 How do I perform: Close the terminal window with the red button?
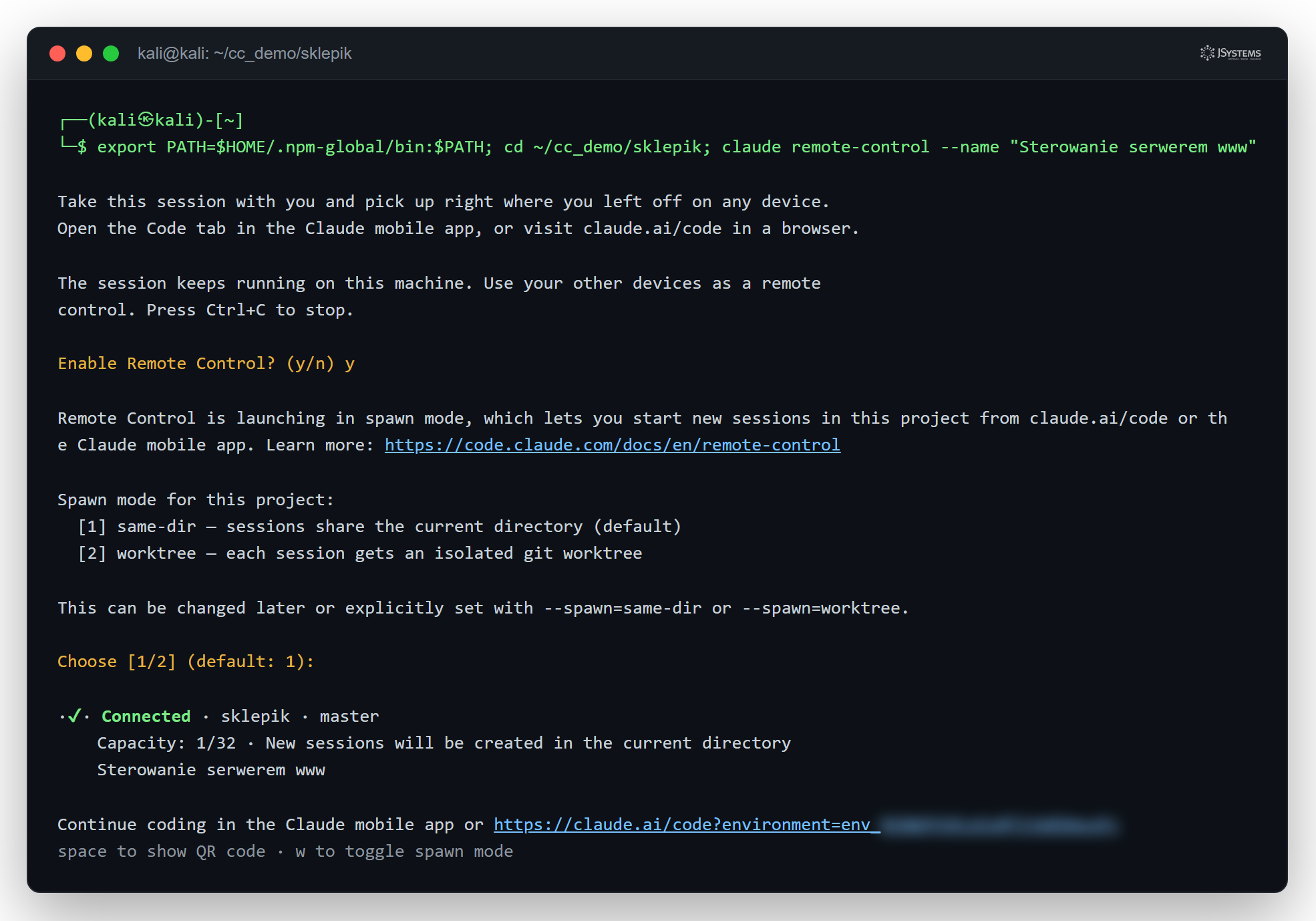[x=57, y=53]
